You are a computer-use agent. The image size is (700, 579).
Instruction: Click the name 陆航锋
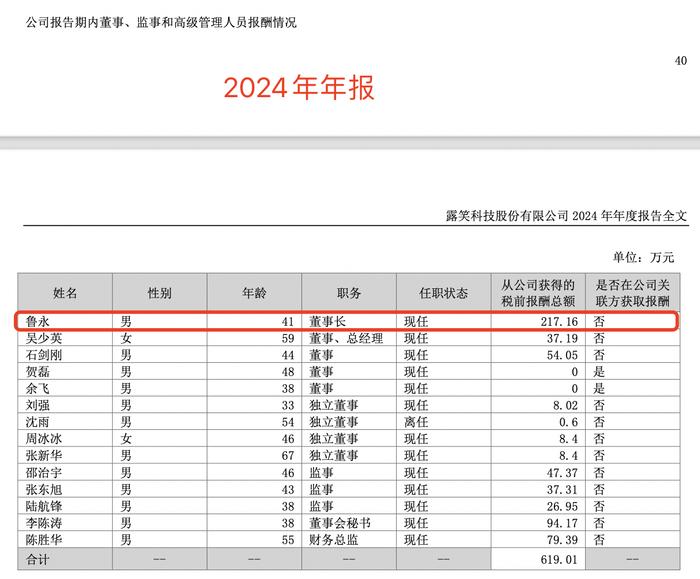click(x=44, y=507)
